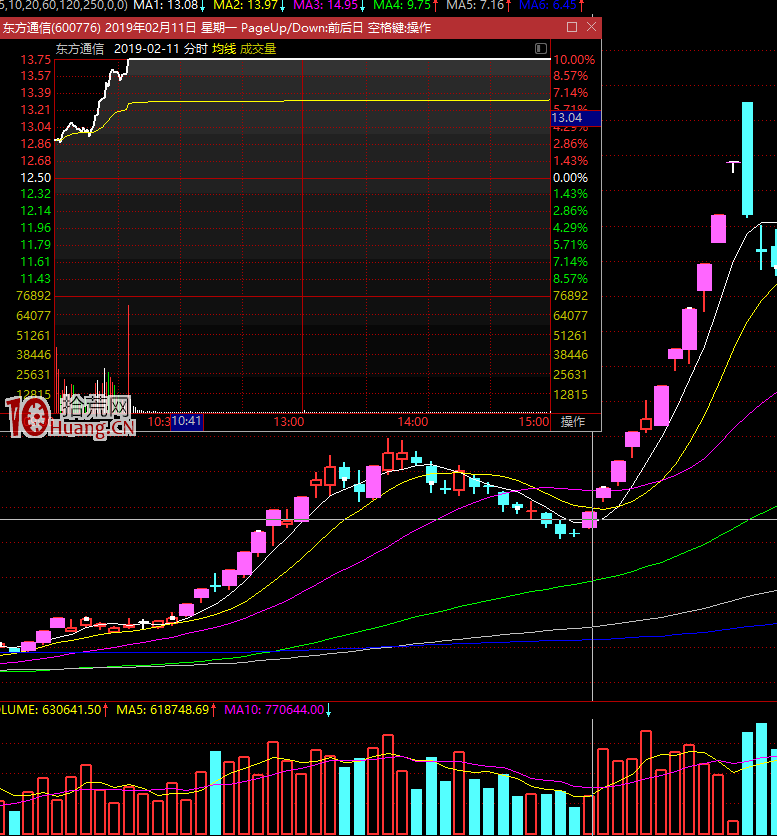
Task: Click the volume MA5: 618748.69 label
Action: pos(166,710)
